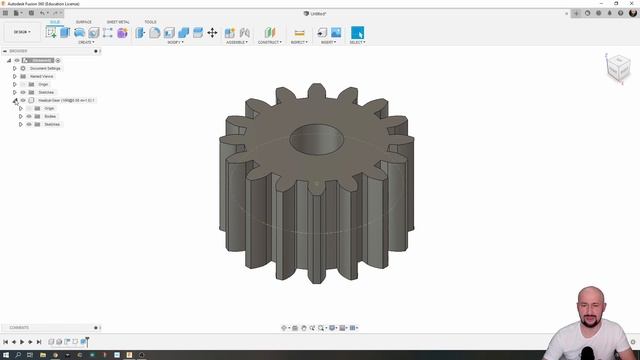Toggle visibility of Helical Gear component
Screen dimensions: 640x360
23,100
